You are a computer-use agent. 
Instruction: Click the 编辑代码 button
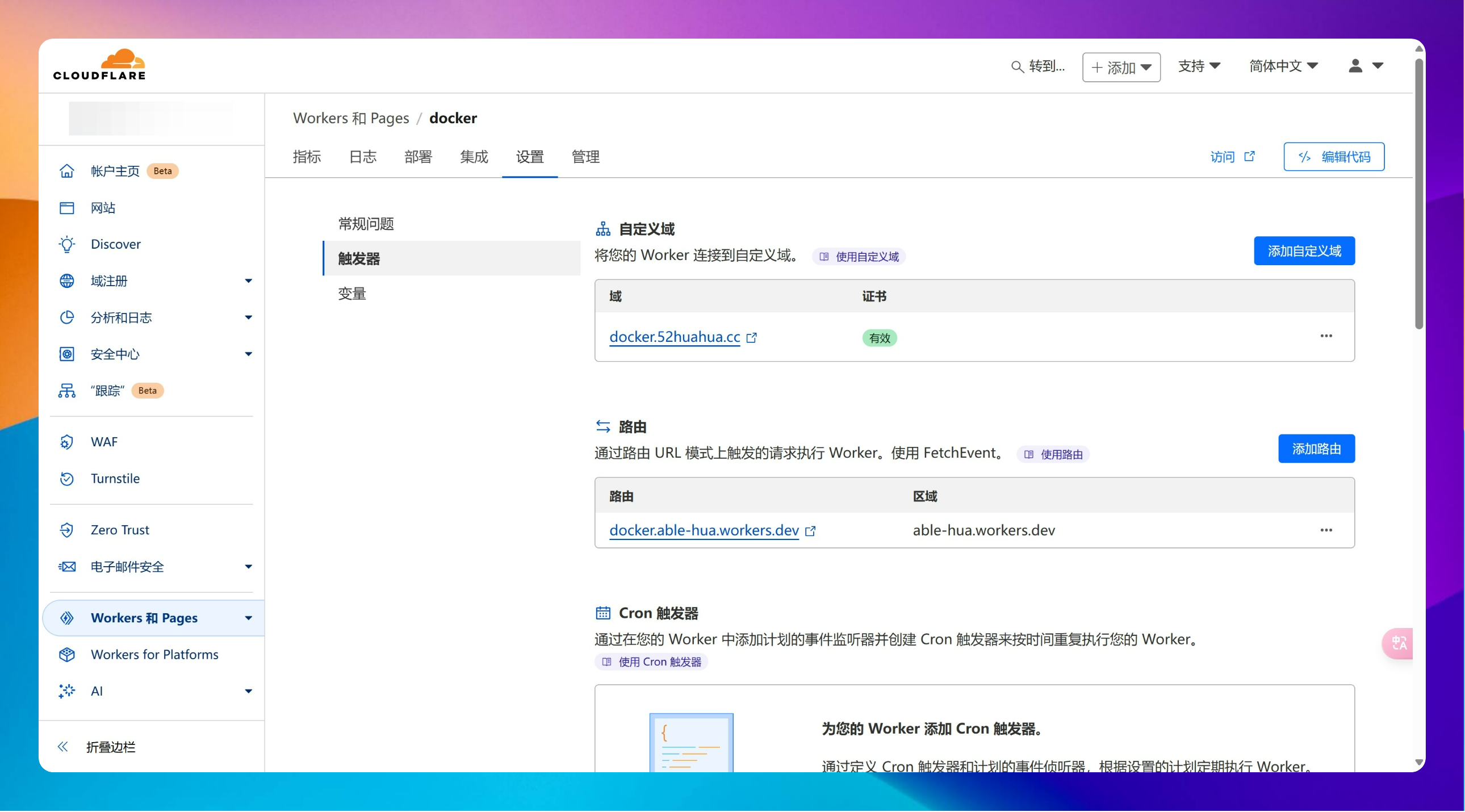point(1334,157)
